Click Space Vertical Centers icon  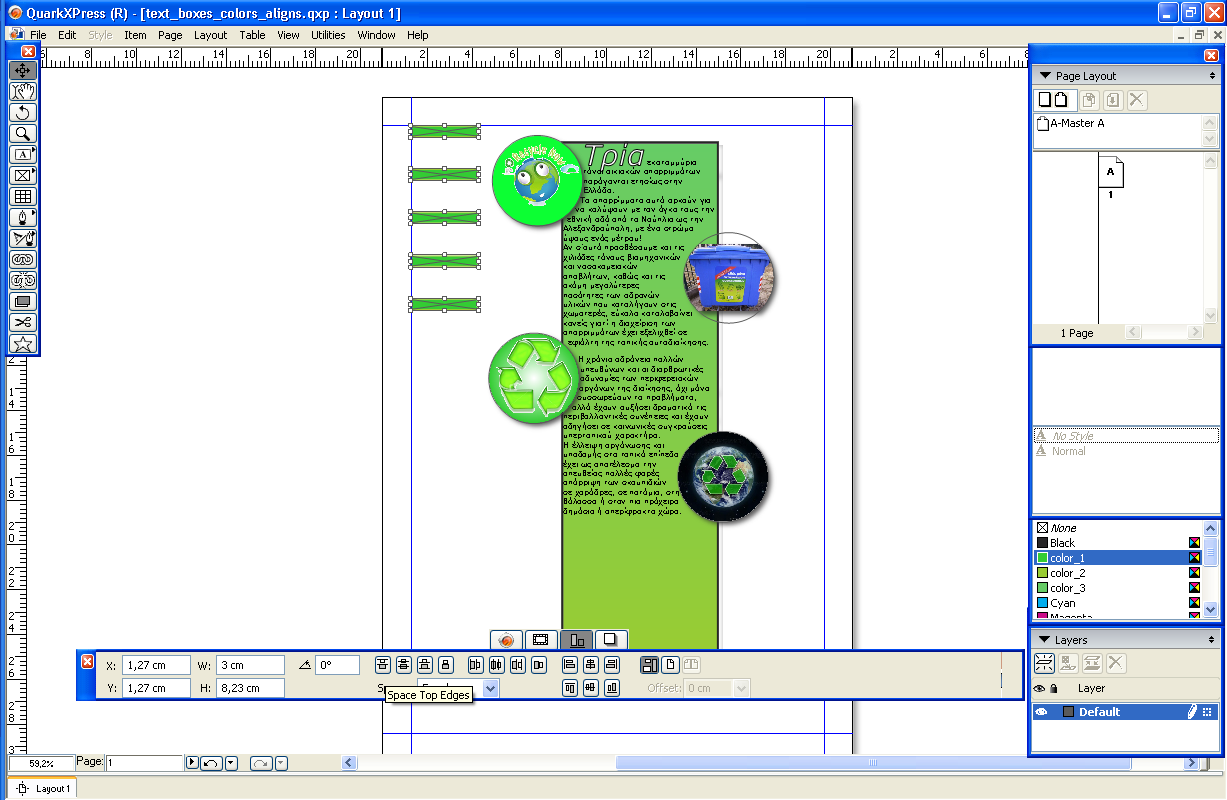click(404, 665)
